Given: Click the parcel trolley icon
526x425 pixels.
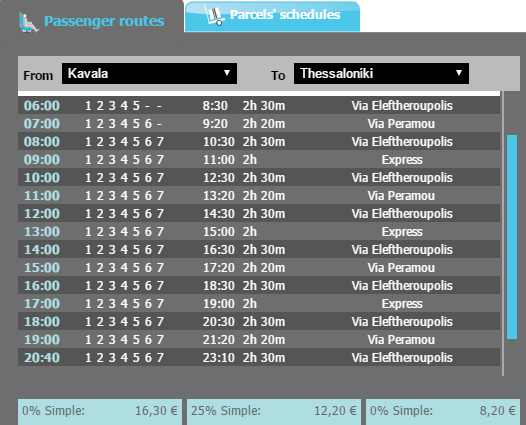Looking at the screenshot, I should (x=214, y=15).
